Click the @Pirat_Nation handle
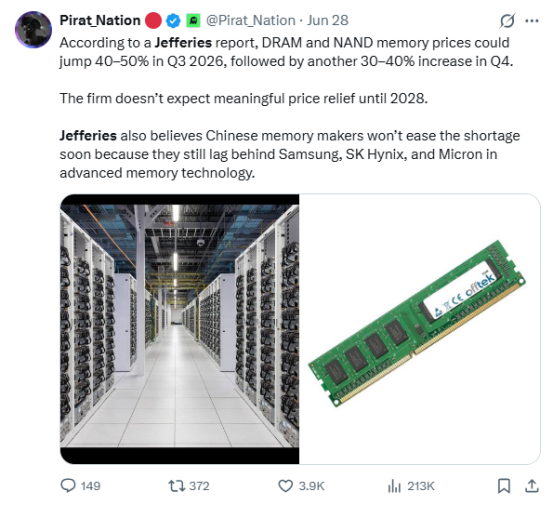Screen dimensions: 554x505 coord(251,20)
